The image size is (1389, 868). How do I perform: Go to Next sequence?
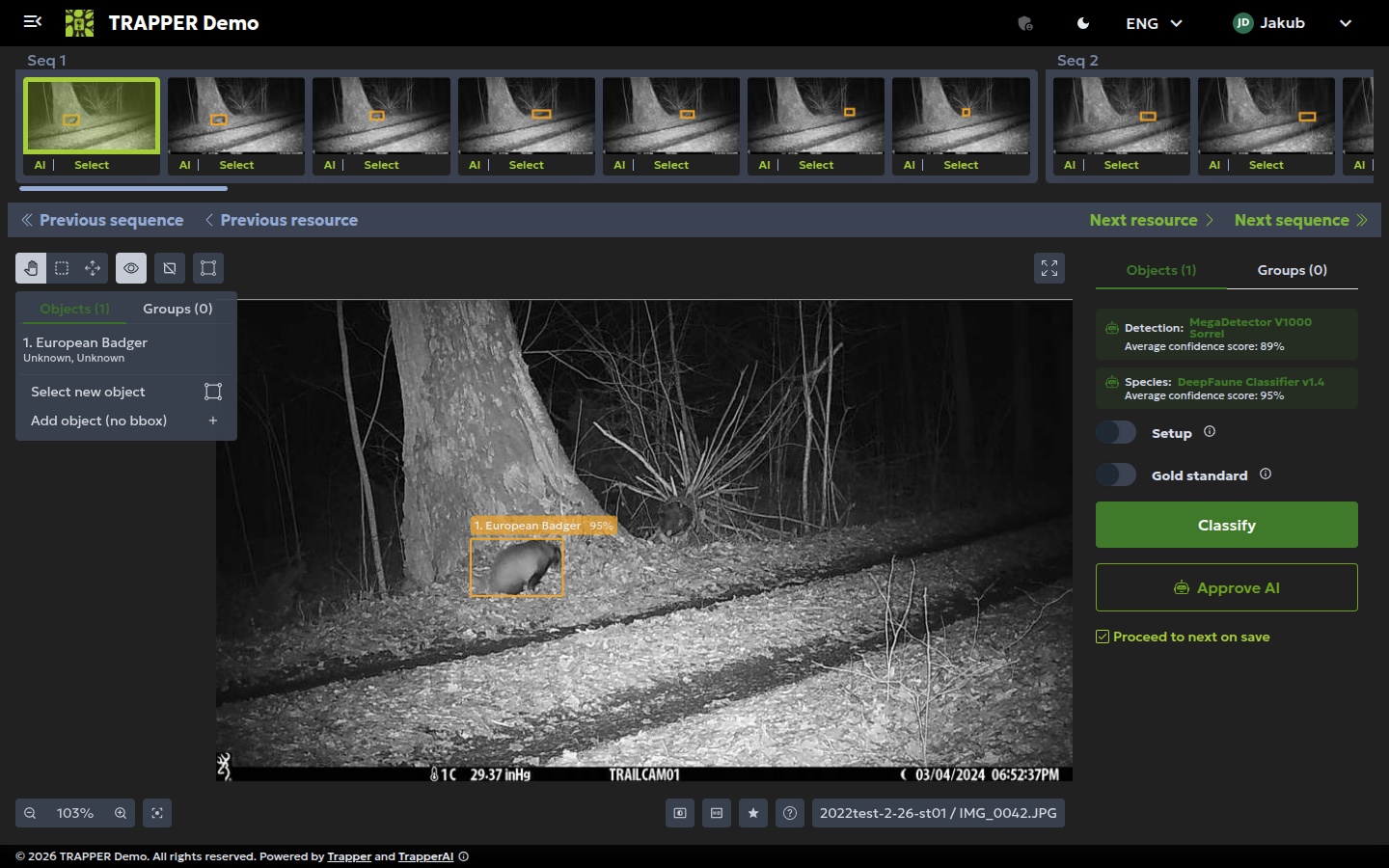click(1300, 220)
